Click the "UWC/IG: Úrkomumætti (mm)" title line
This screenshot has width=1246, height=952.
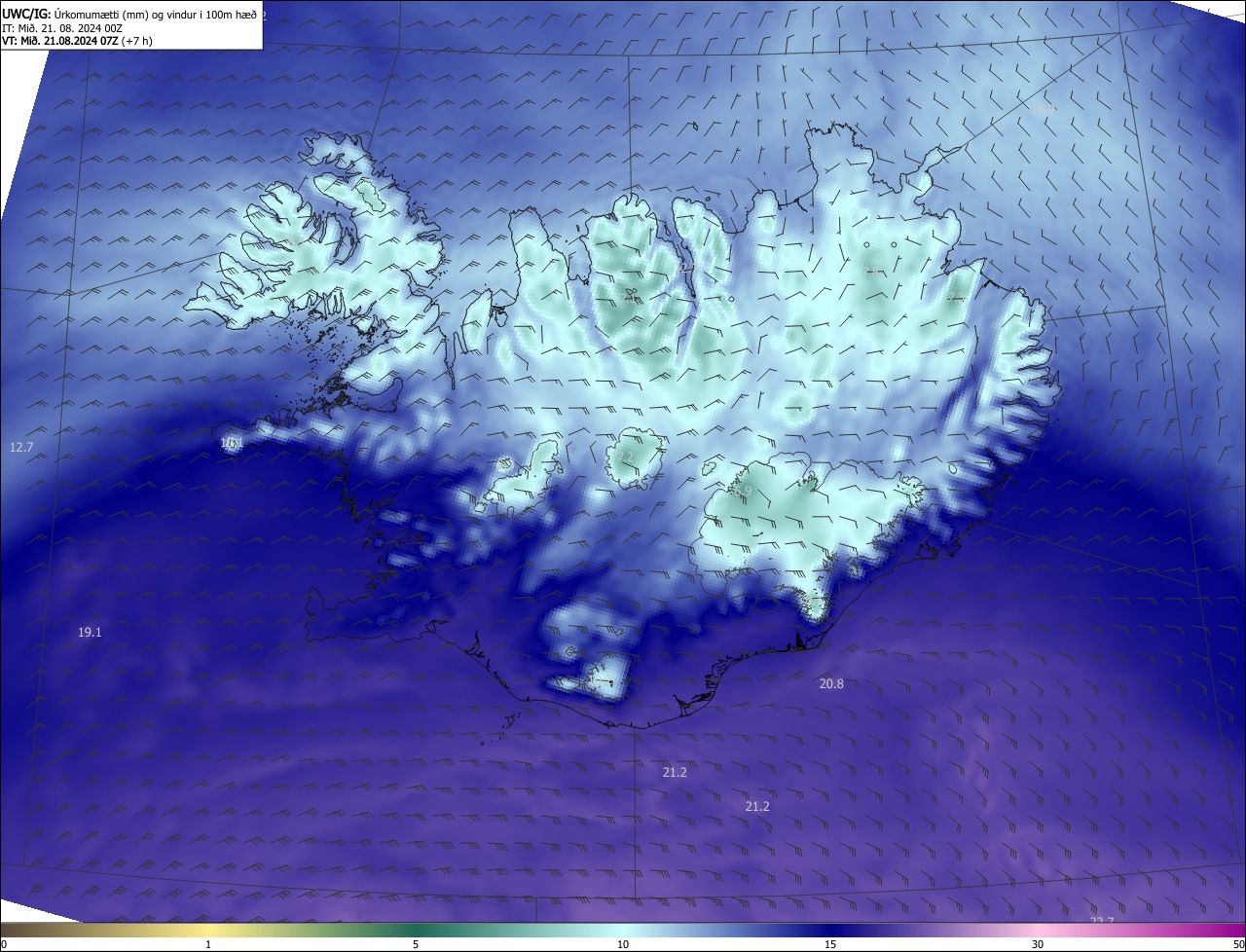point(129,15)
